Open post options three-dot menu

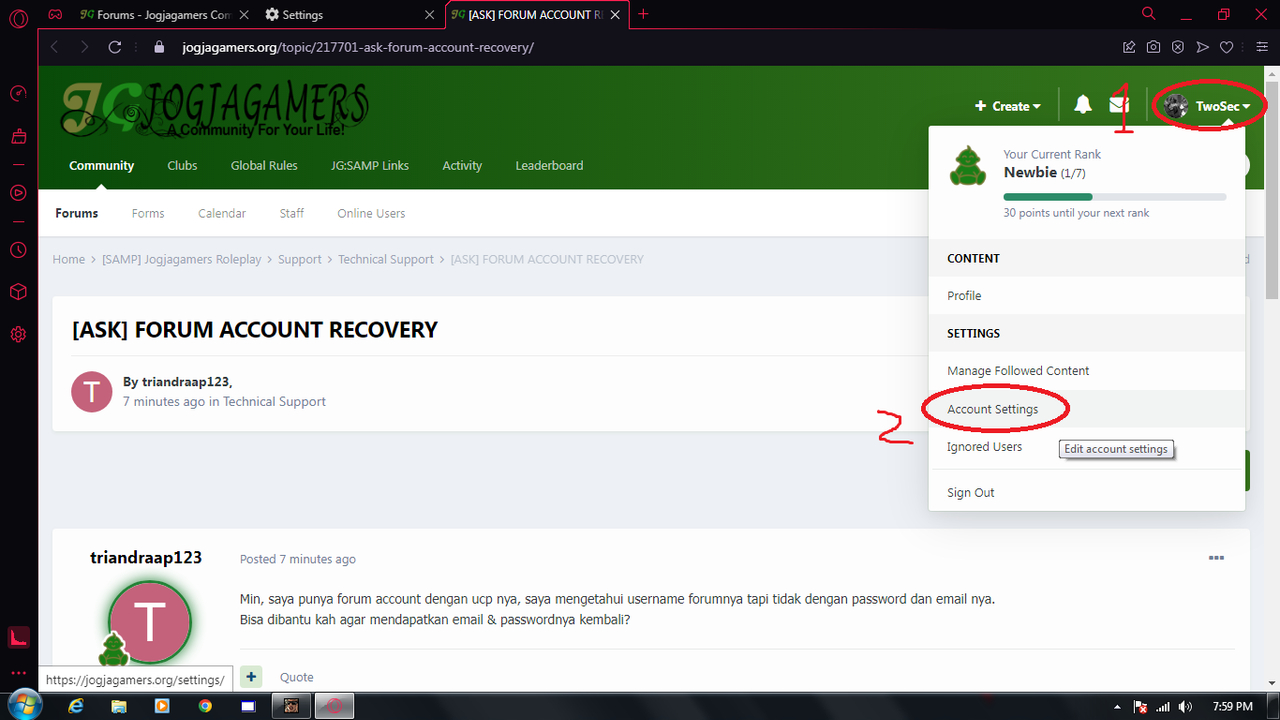[x=1216, y=558]
